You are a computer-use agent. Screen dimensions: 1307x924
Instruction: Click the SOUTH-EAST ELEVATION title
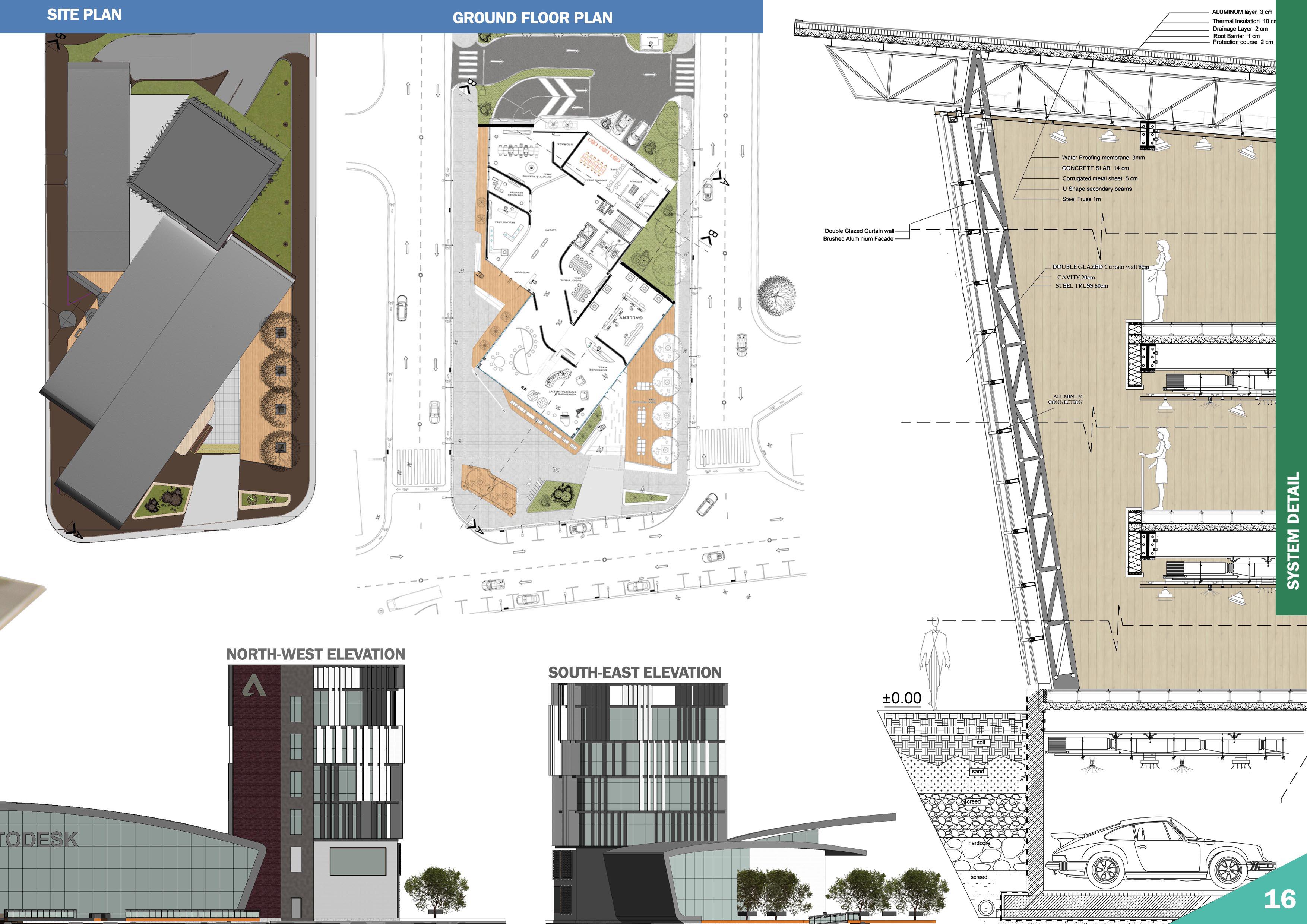coord(634,673)
